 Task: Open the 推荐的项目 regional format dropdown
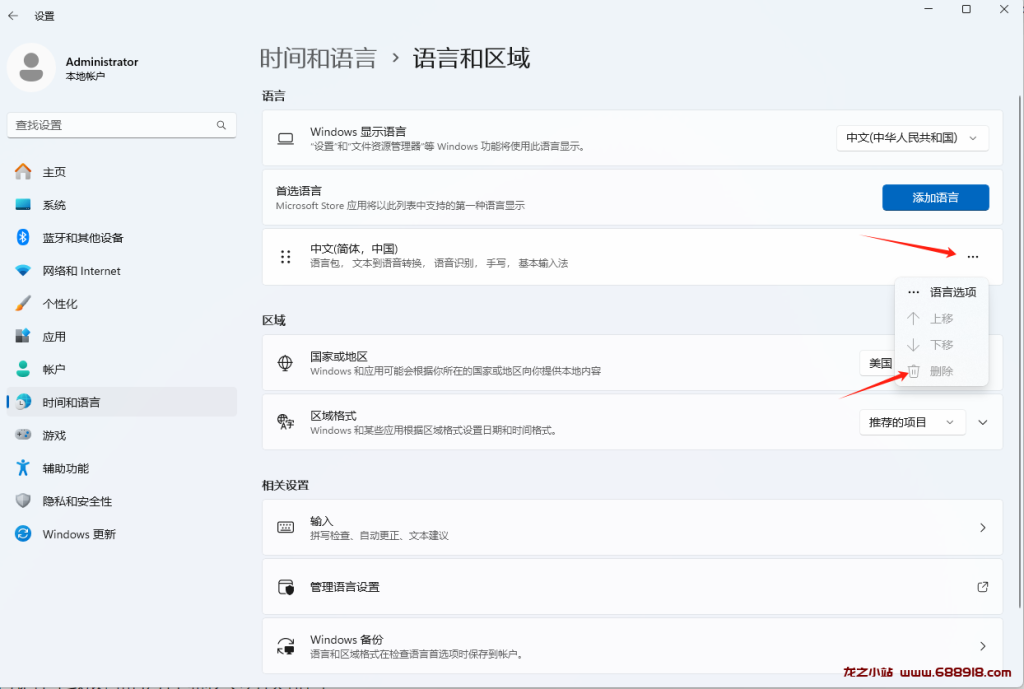tap(912, 423)
